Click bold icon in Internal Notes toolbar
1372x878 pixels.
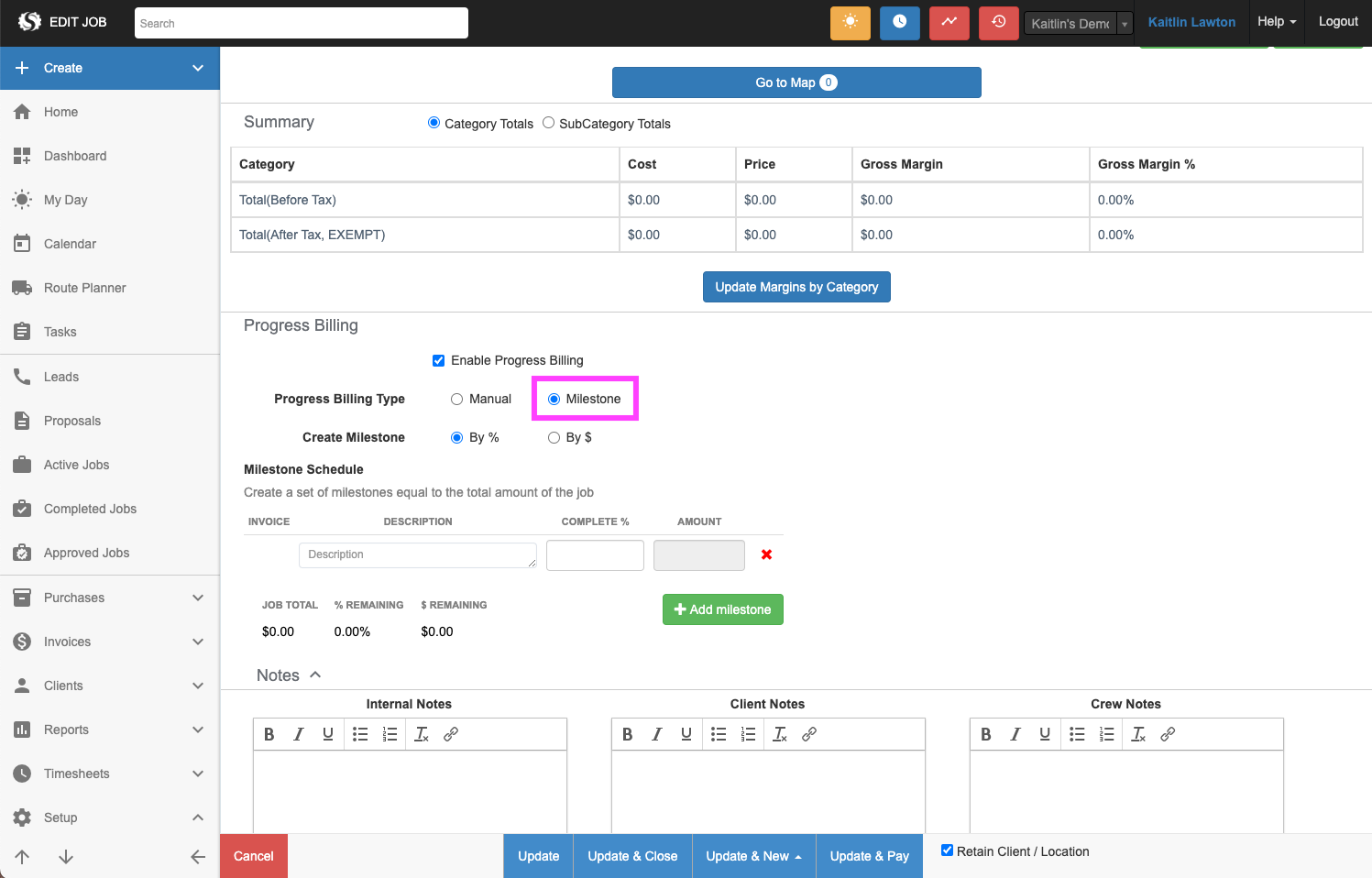(269, 734)
